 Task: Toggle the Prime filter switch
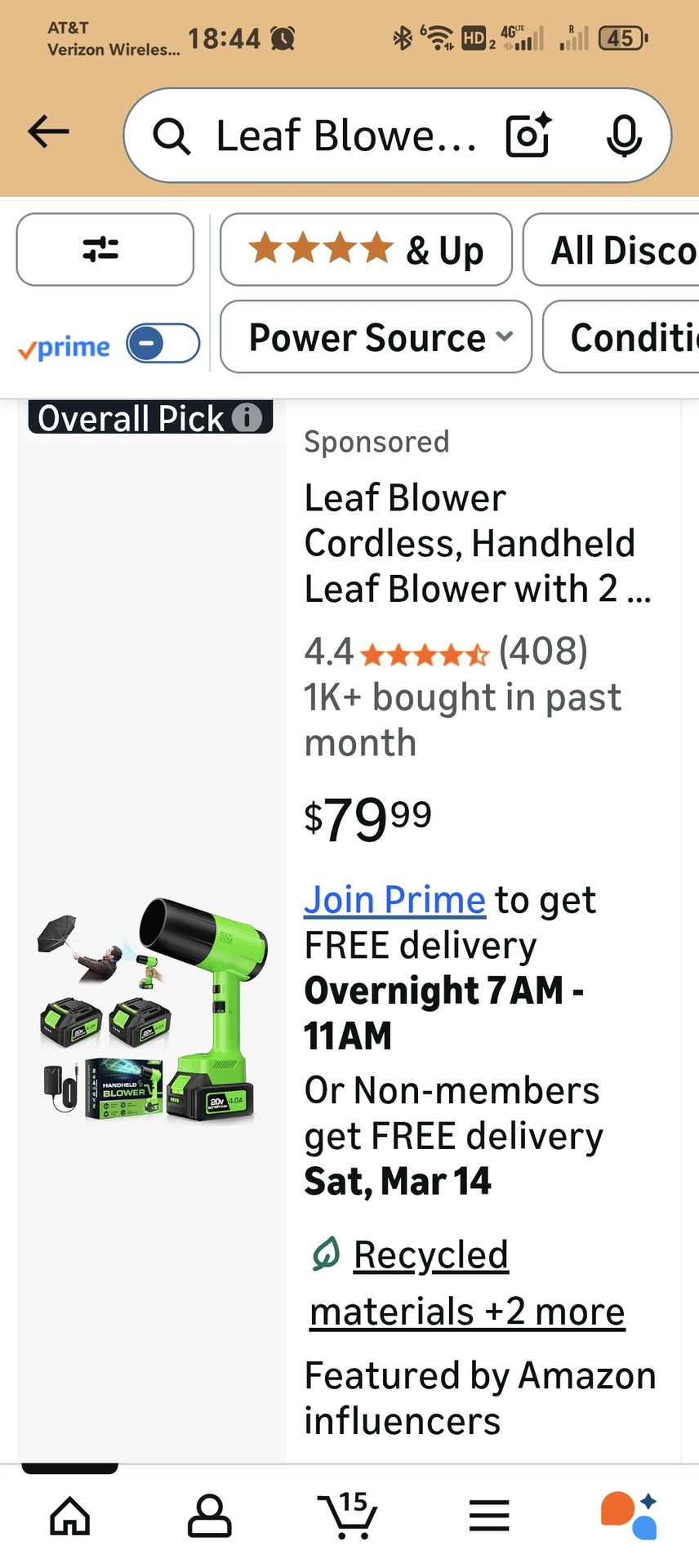[x=163, y=344]
